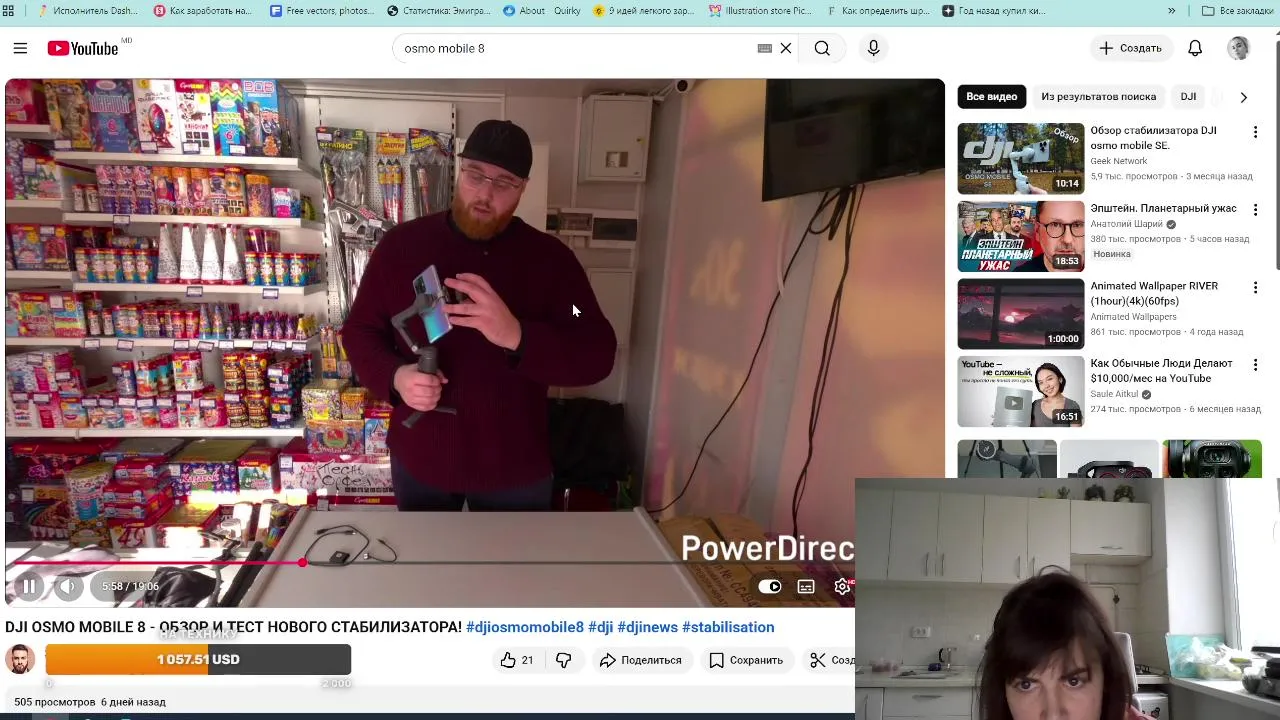This screenshot has width=1280, height=720.
Task: Click the on-screen keyboard icon in search box
Action: tap(765, 48)
